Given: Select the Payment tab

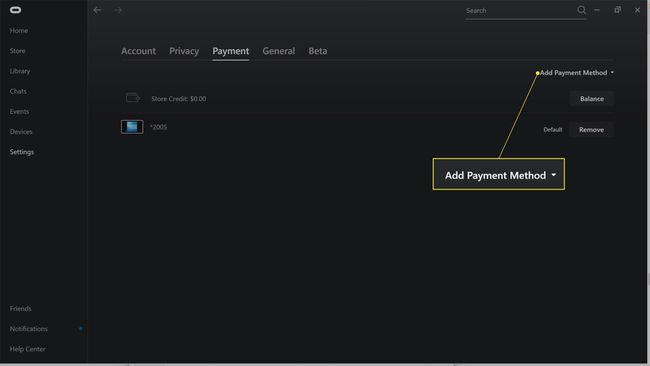Looking at the screenshot, I should [230, 51].
